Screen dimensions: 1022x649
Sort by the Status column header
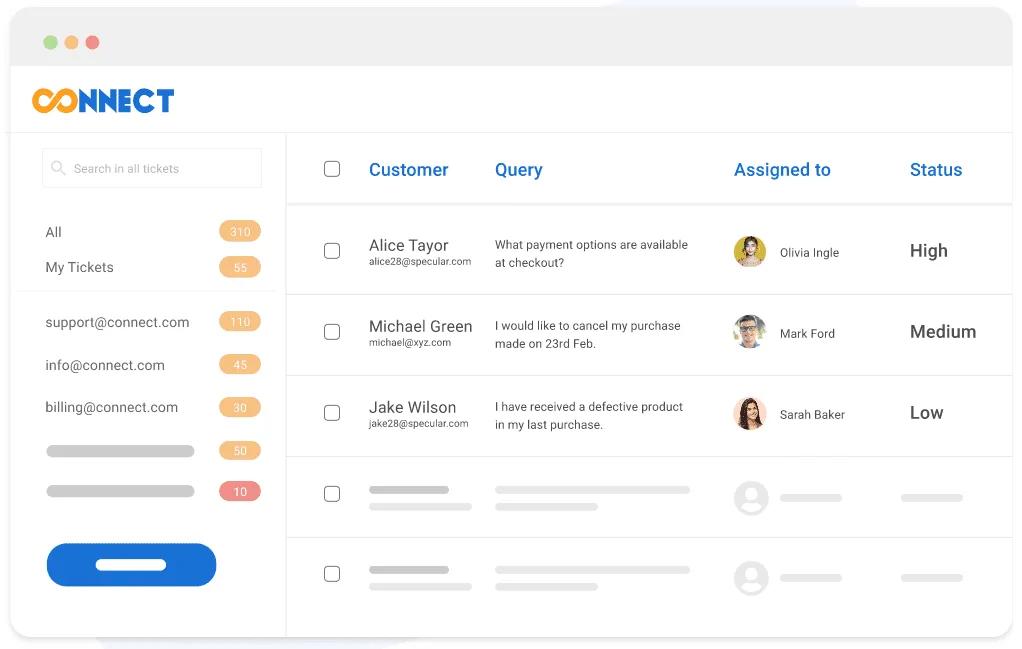point(936,170)
